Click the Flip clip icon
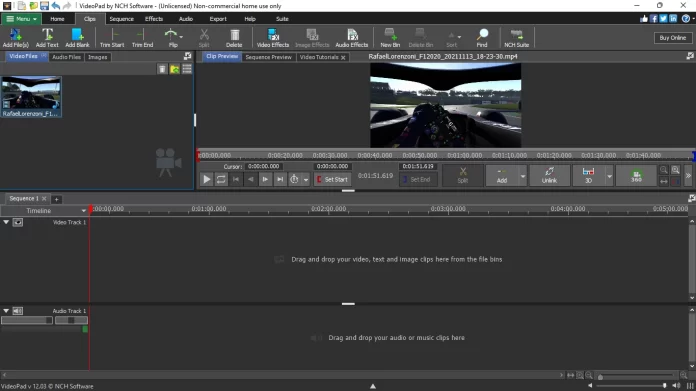Viewport: 696px width, 391px height. [171, 38]
